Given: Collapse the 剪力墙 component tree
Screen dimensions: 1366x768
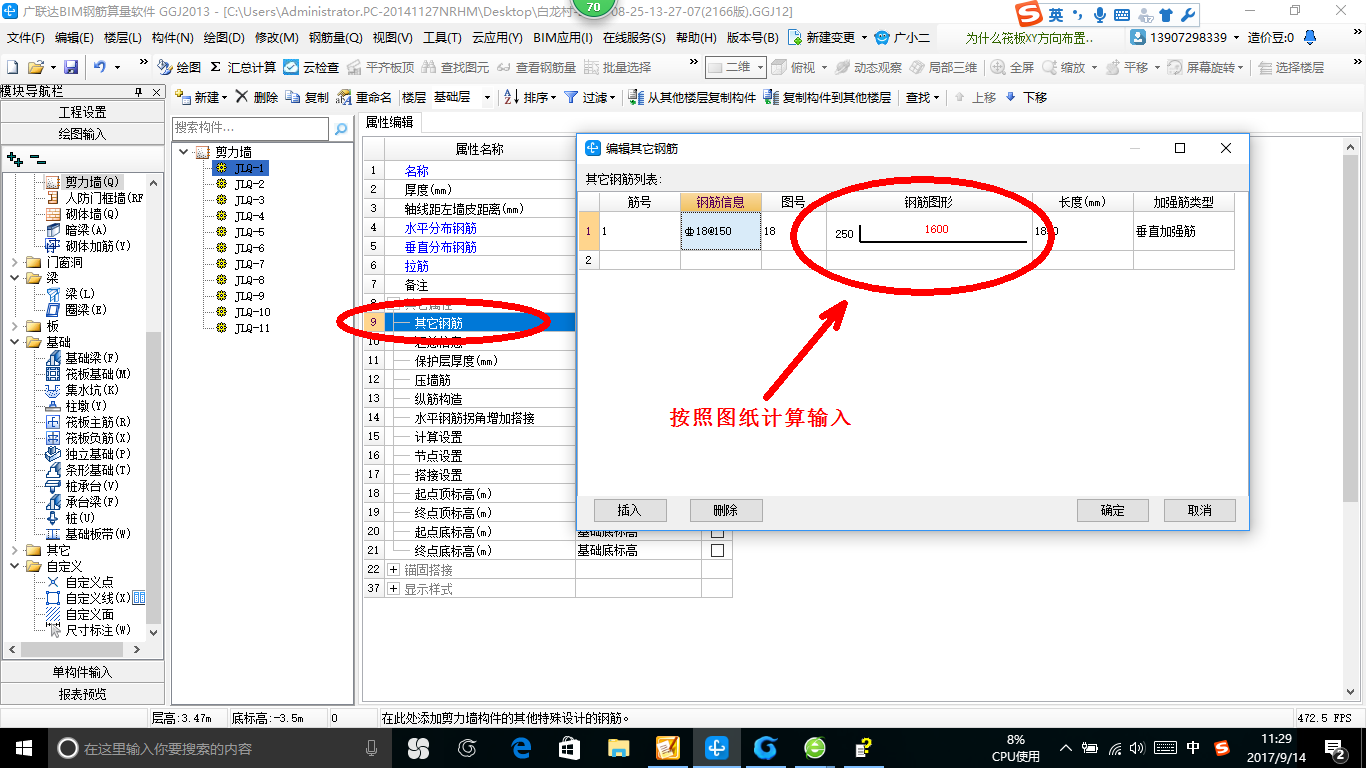Looking at the screenshot, I should coord(184,152).
